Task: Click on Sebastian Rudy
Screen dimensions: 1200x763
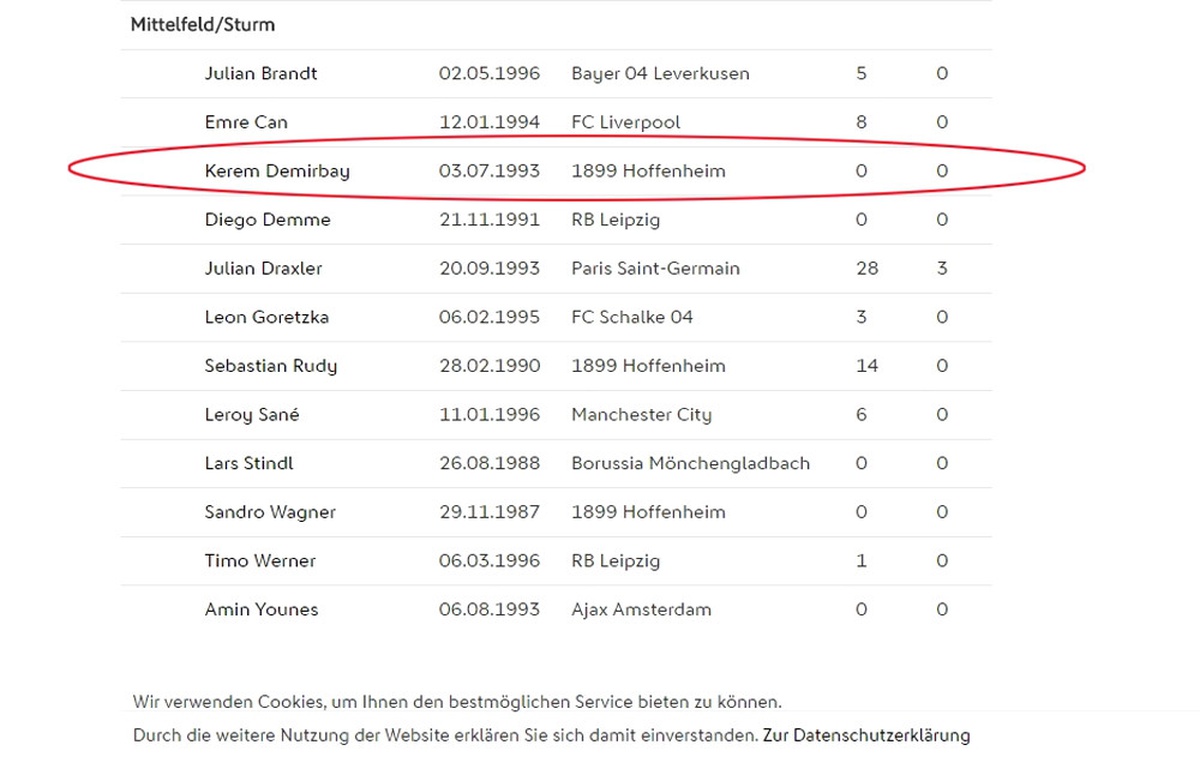Action: (x=270, y=367)
